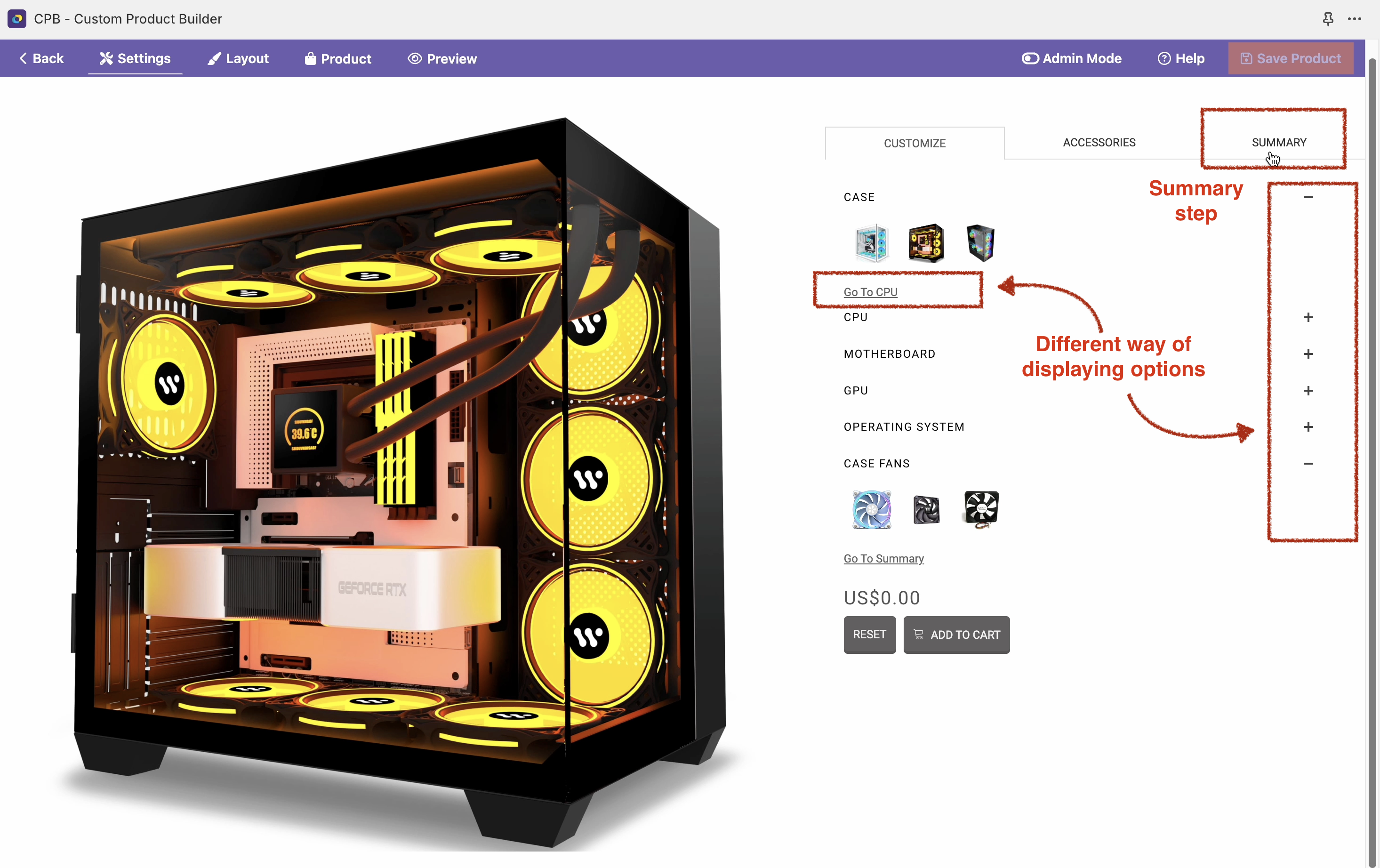Choose the black fan with wires
Viewport: 1380px width, 868px height.
981,509
